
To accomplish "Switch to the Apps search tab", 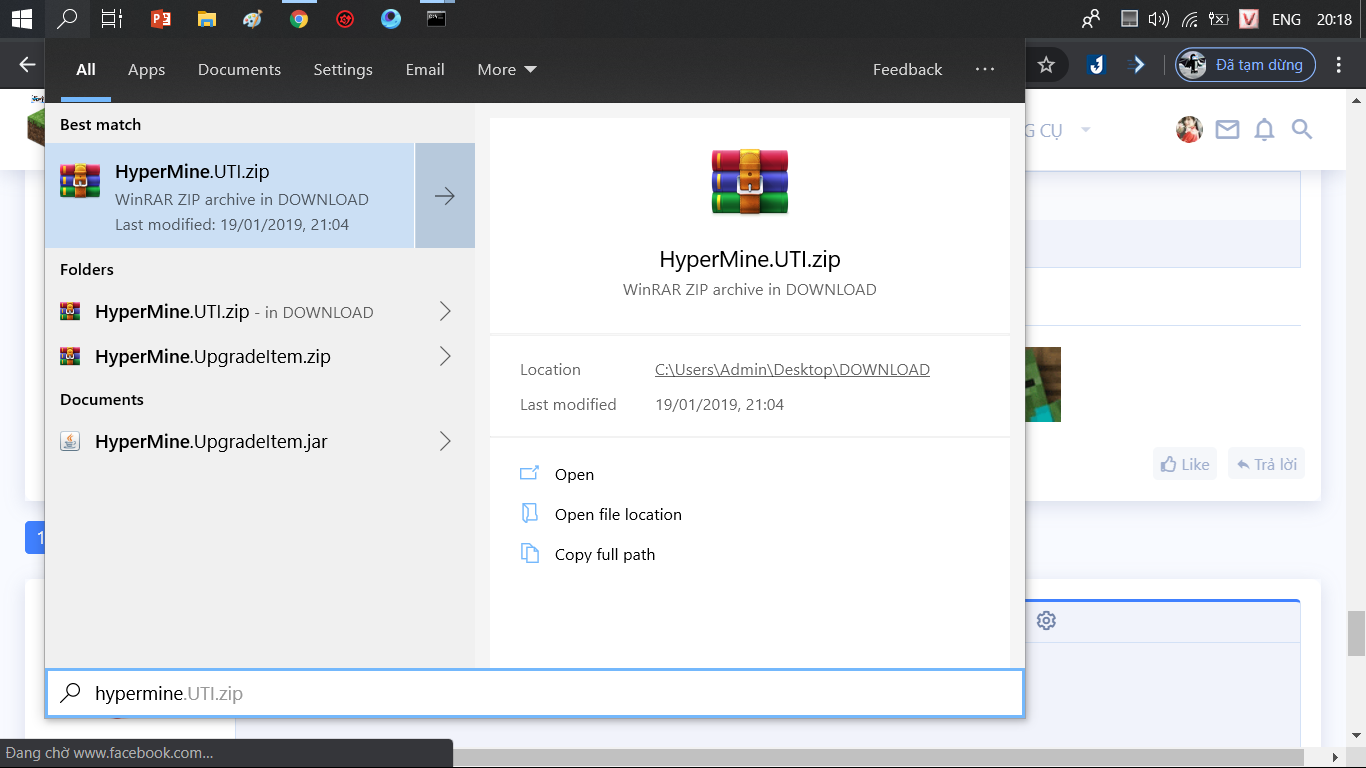I will coord(146,69).
